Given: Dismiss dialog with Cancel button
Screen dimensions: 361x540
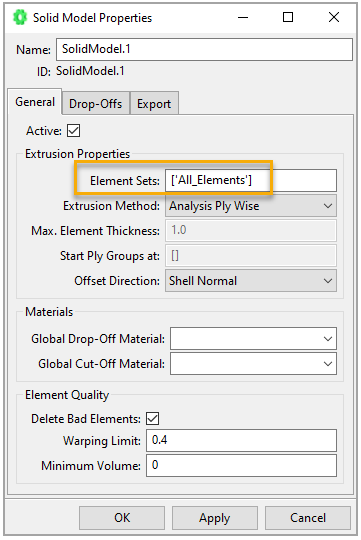Looking at the screenshot, I should 308,518.
